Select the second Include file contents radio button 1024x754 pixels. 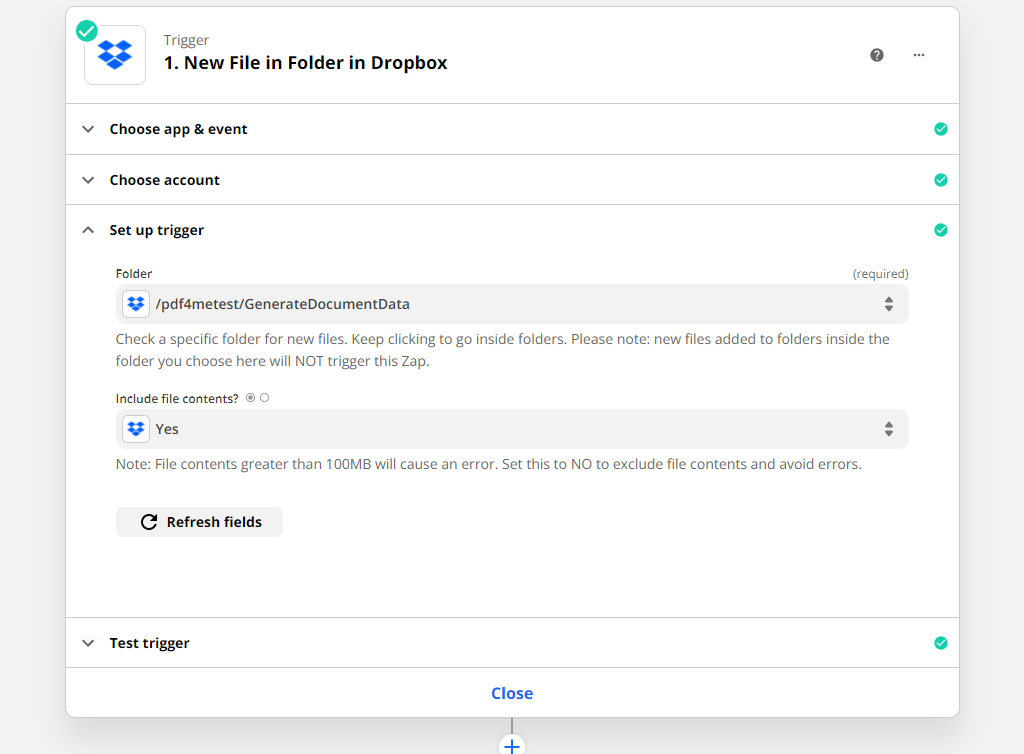(x=264, y=397)
